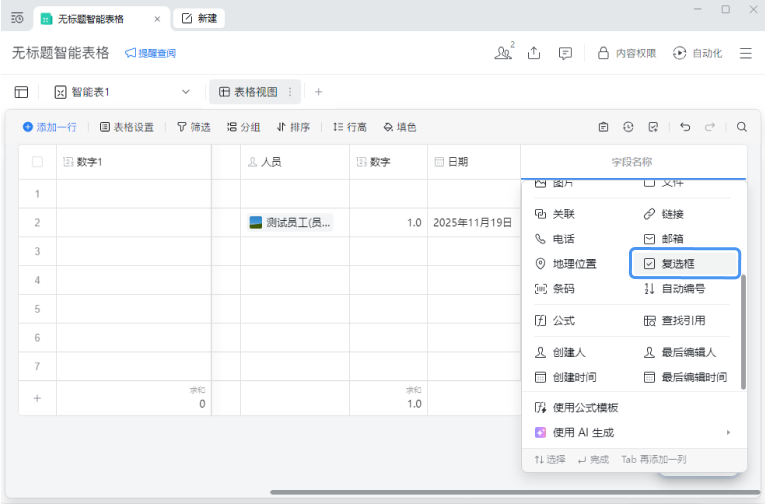This screenshot has width=765, height=504.
Task: Select the 最后编辑时间 field type
Action: point(685,377)
